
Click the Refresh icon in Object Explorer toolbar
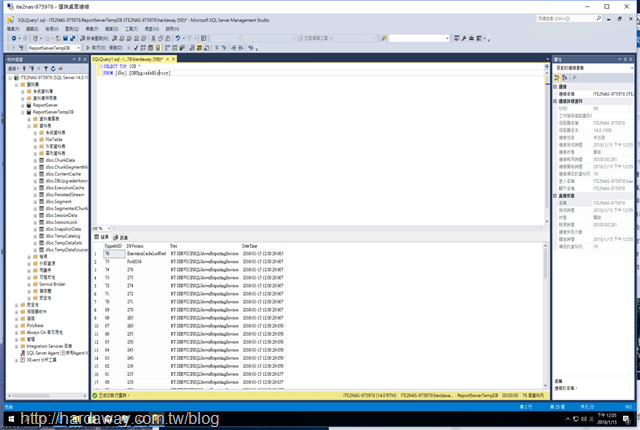pos(53,69)
